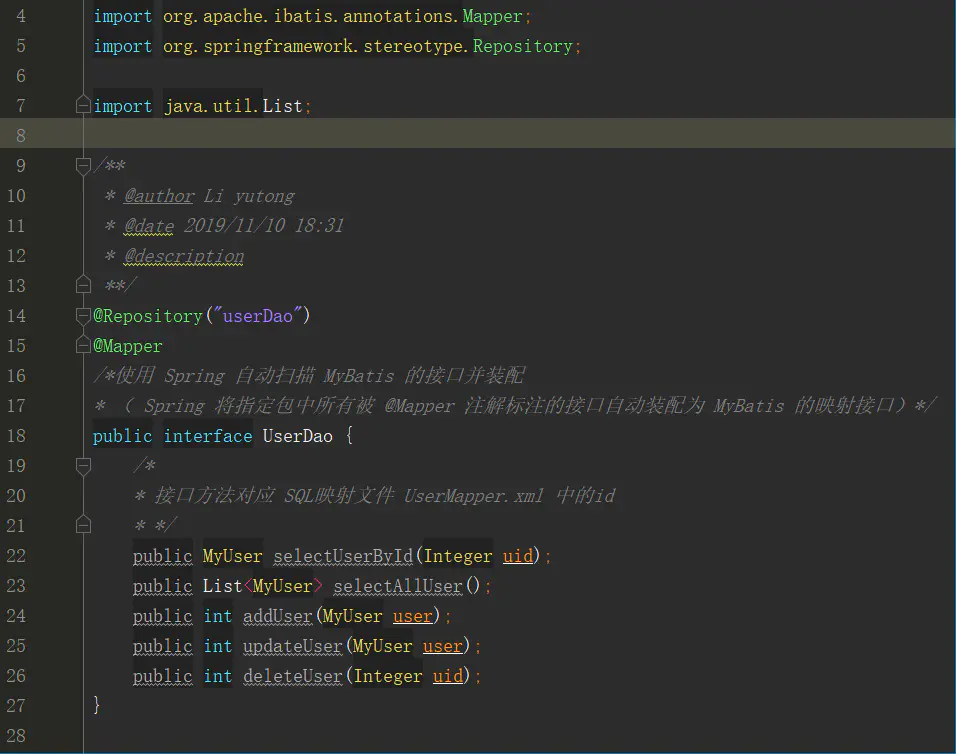
Task: Toggle the fold end marker at line 13
Action: coord(84,285)
